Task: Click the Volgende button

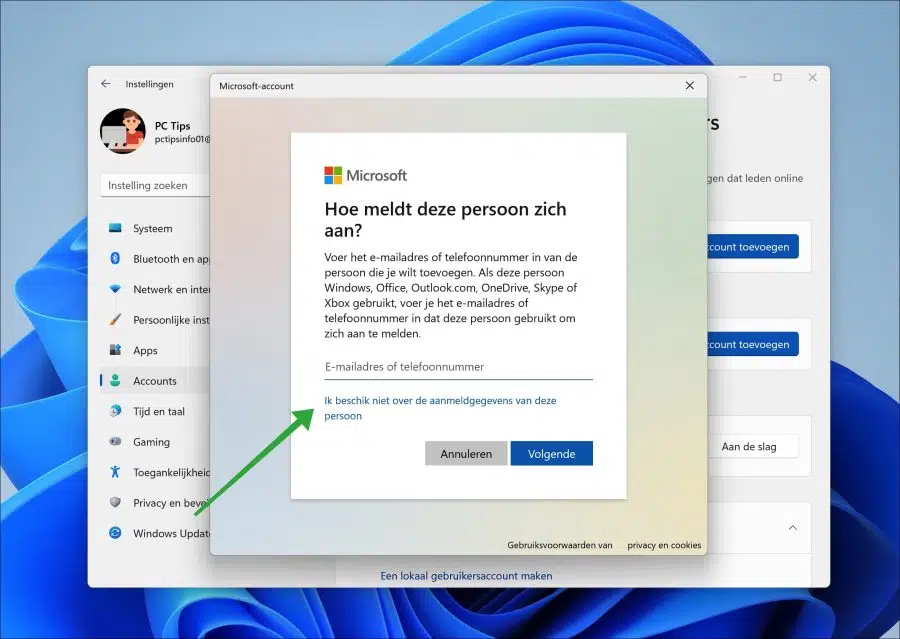Action: [x=552, y=454]
